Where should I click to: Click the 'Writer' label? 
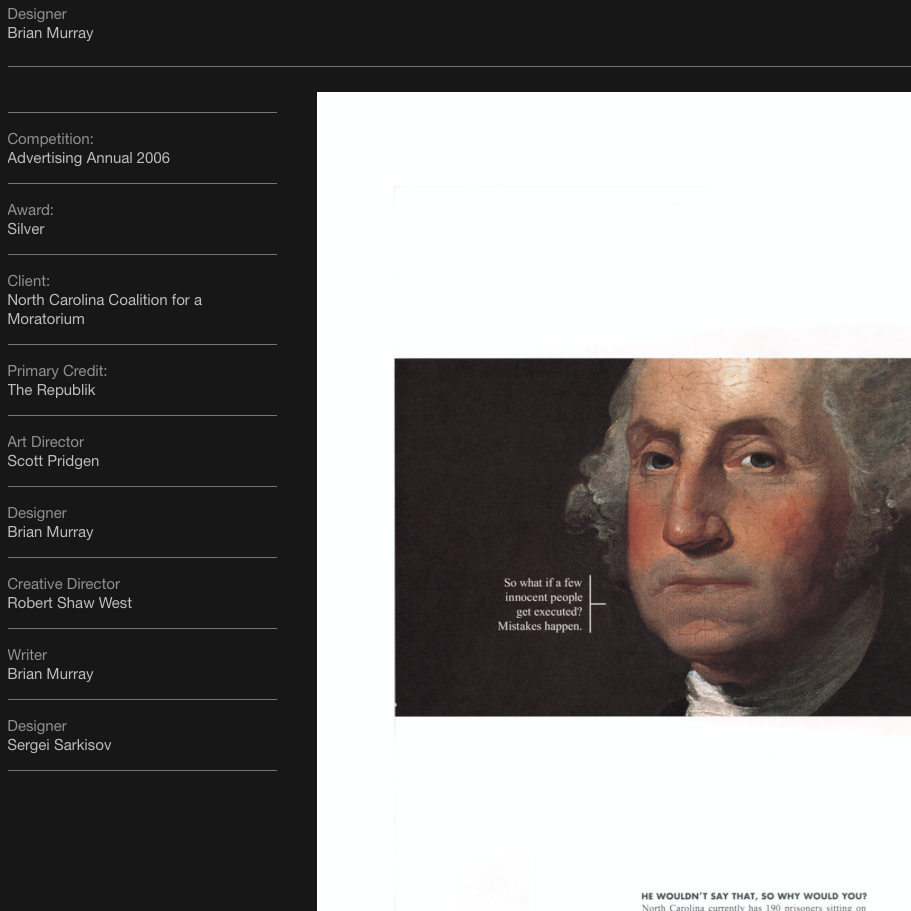(27, 655)
